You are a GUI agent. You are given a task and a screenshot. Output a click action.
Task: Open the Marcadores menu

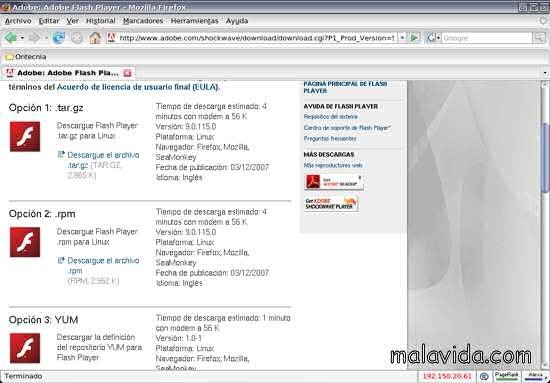(143, 21)
